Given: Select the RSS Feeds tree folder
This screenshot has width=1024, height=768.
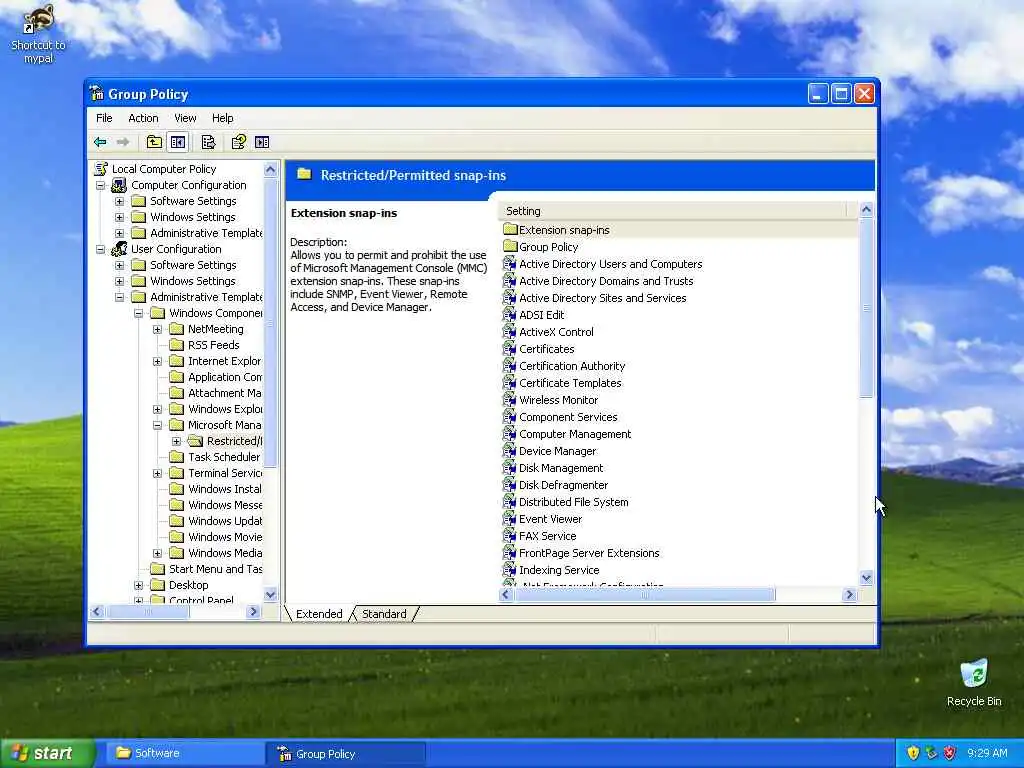Looking at the screenshot, I should coord(204,345).
